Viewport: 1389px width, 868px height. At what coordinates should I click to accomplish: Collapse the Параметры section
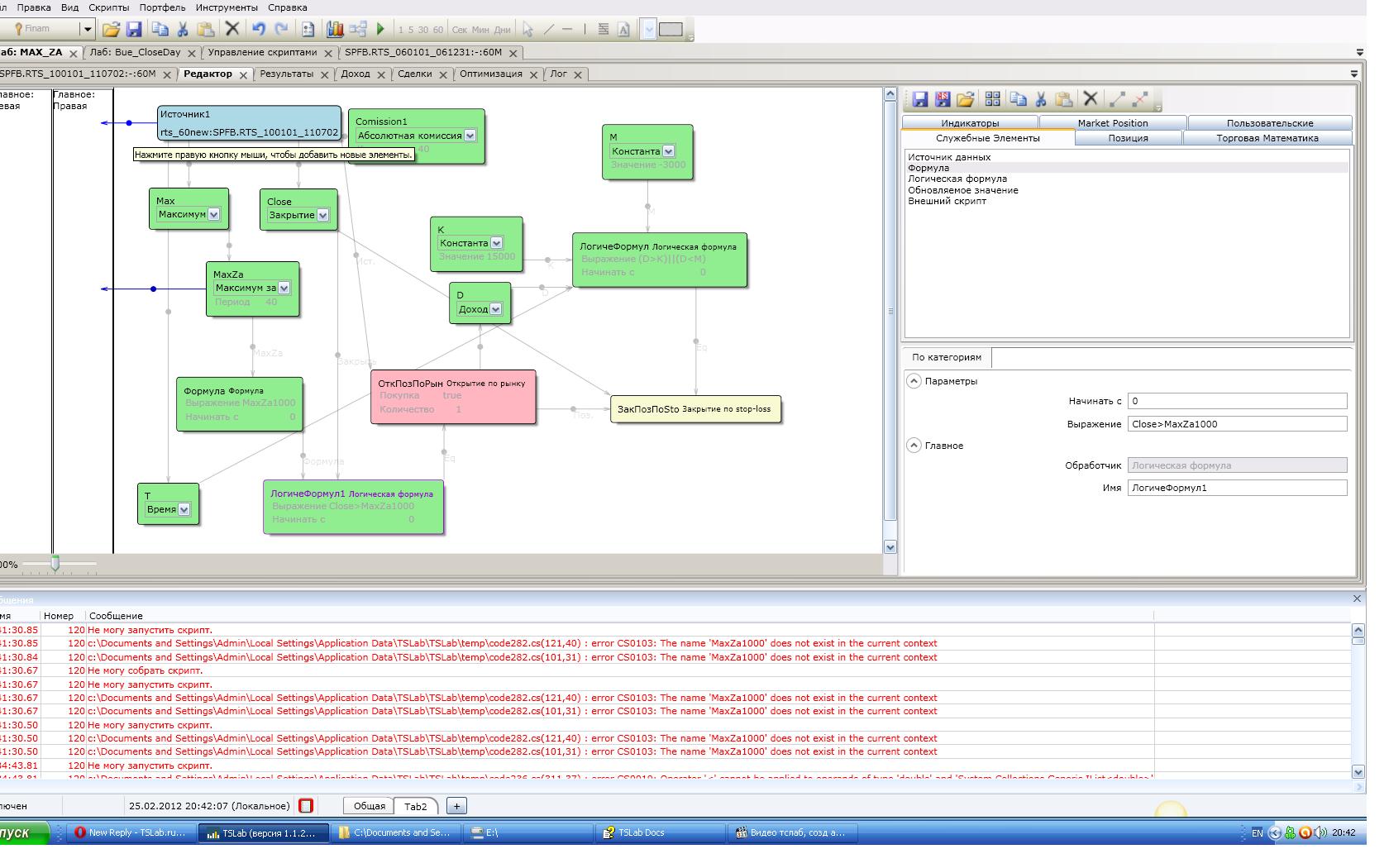[x=914, y=381]
